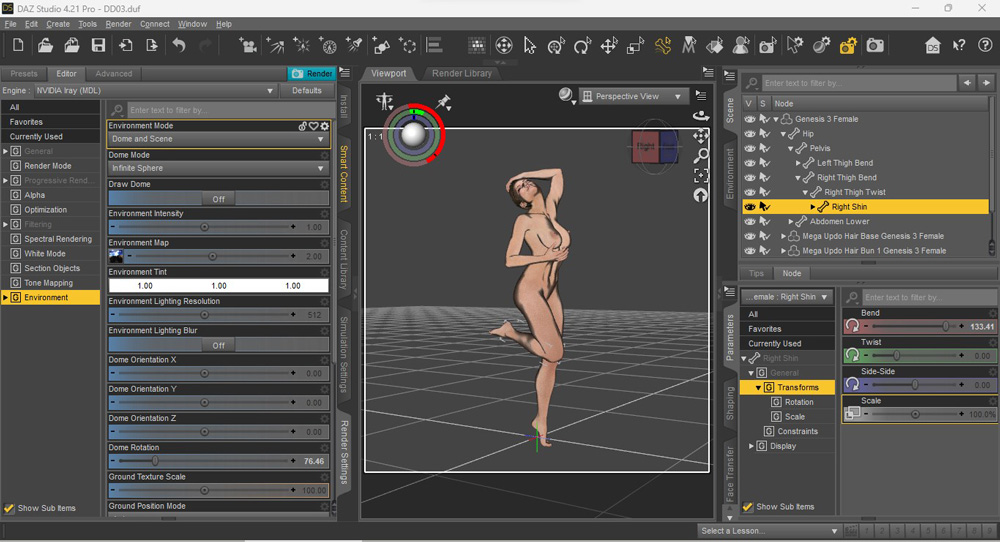Hide Mega Updo Hair Bun 1 node
Image resolution: width=1000 pixels, height=542 pixels.
click(749, 251)
